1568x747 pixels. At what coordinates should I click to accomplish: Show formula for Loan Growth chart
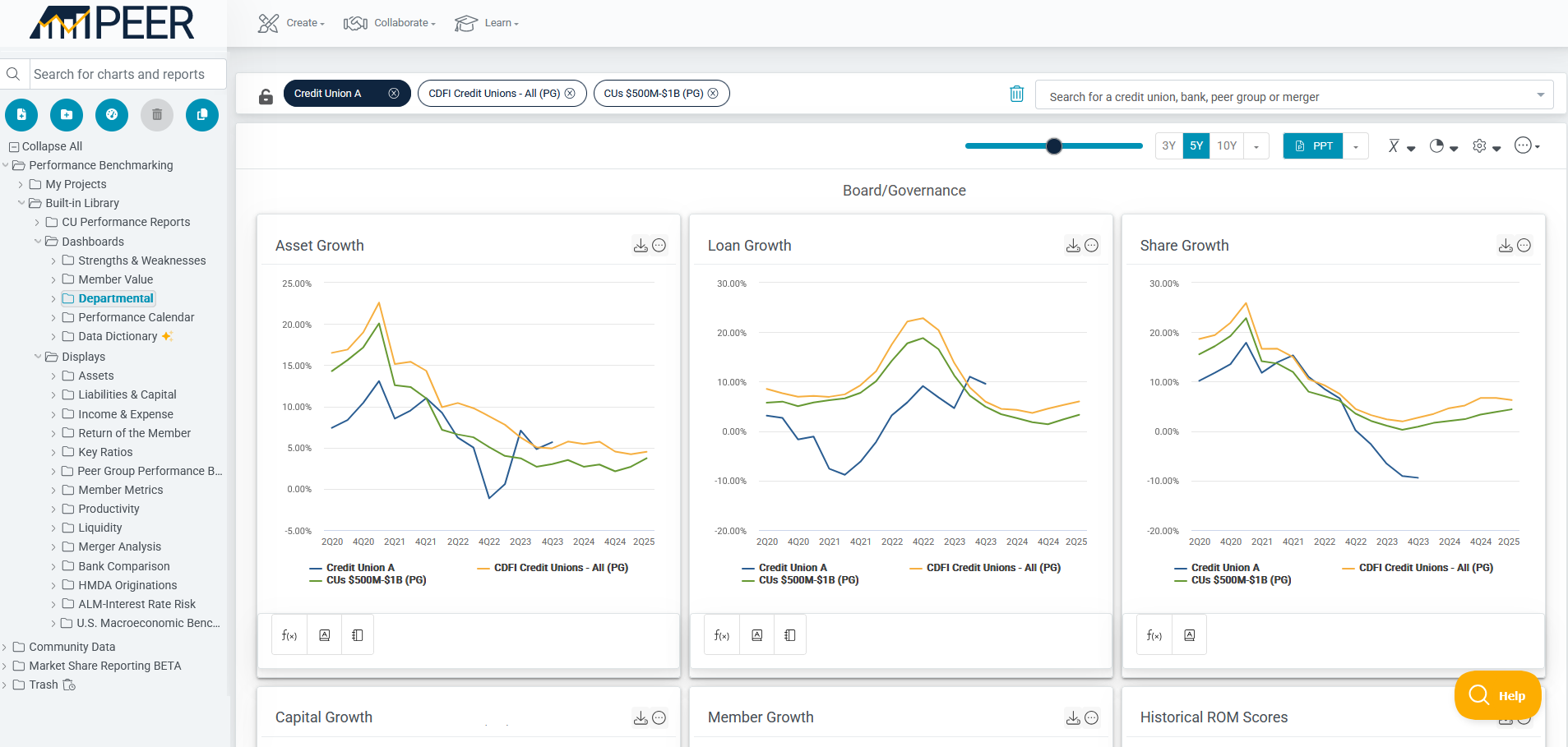coord(722,635)
